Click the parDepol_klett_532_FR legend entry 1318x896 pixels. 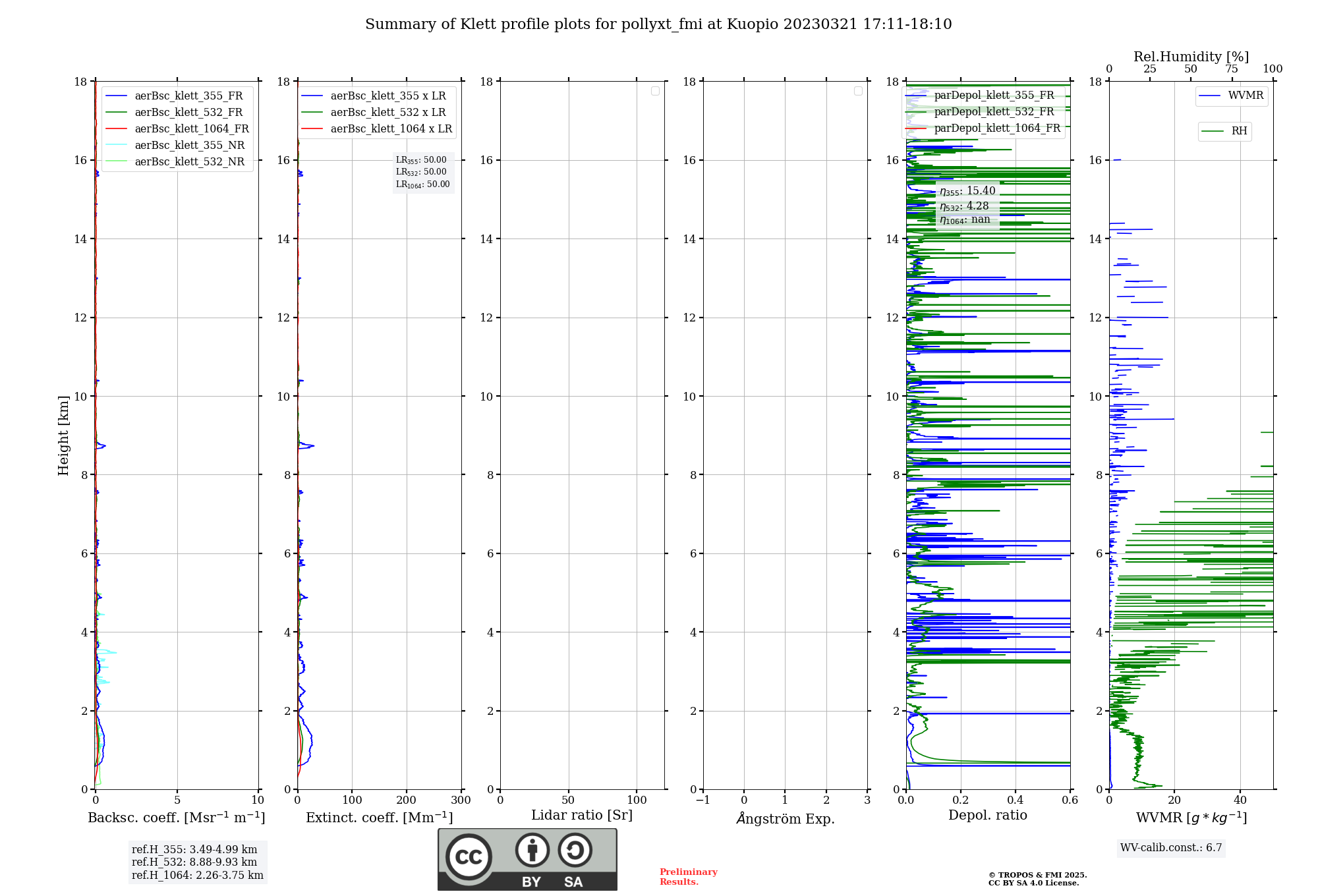(980, 111)
